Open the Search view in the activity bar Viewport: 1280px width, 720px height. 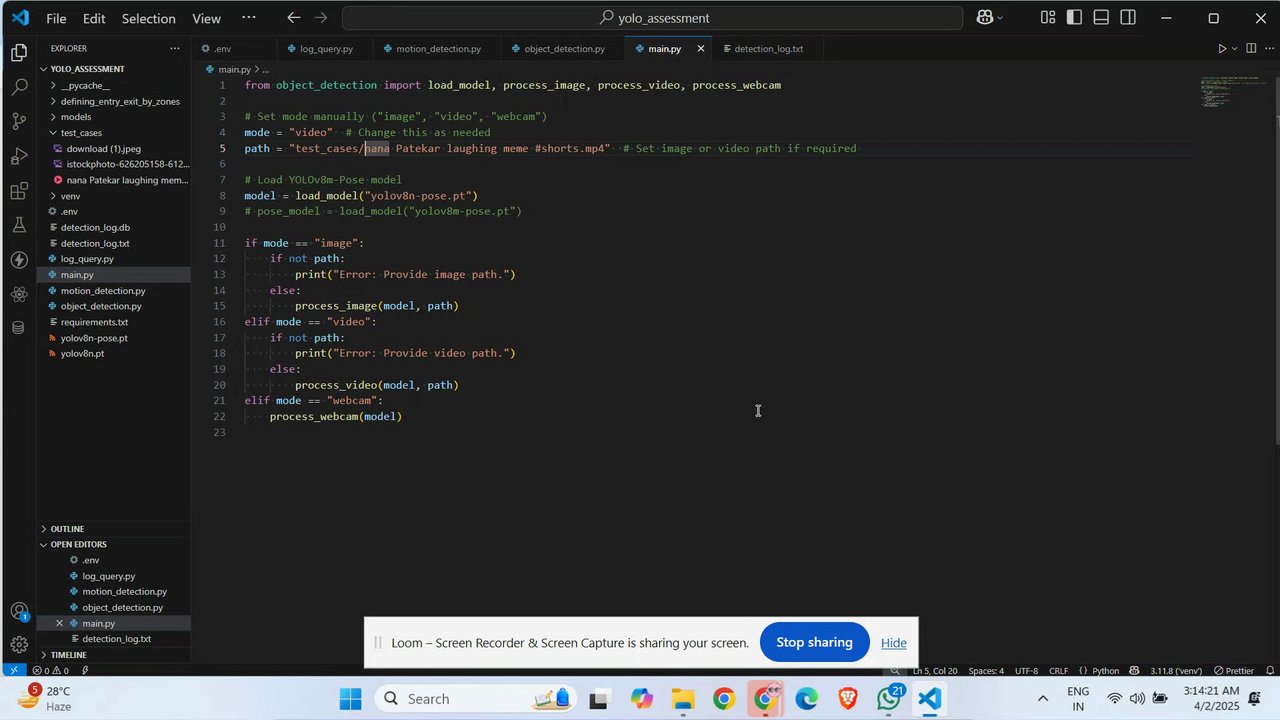tap(19, 87)
